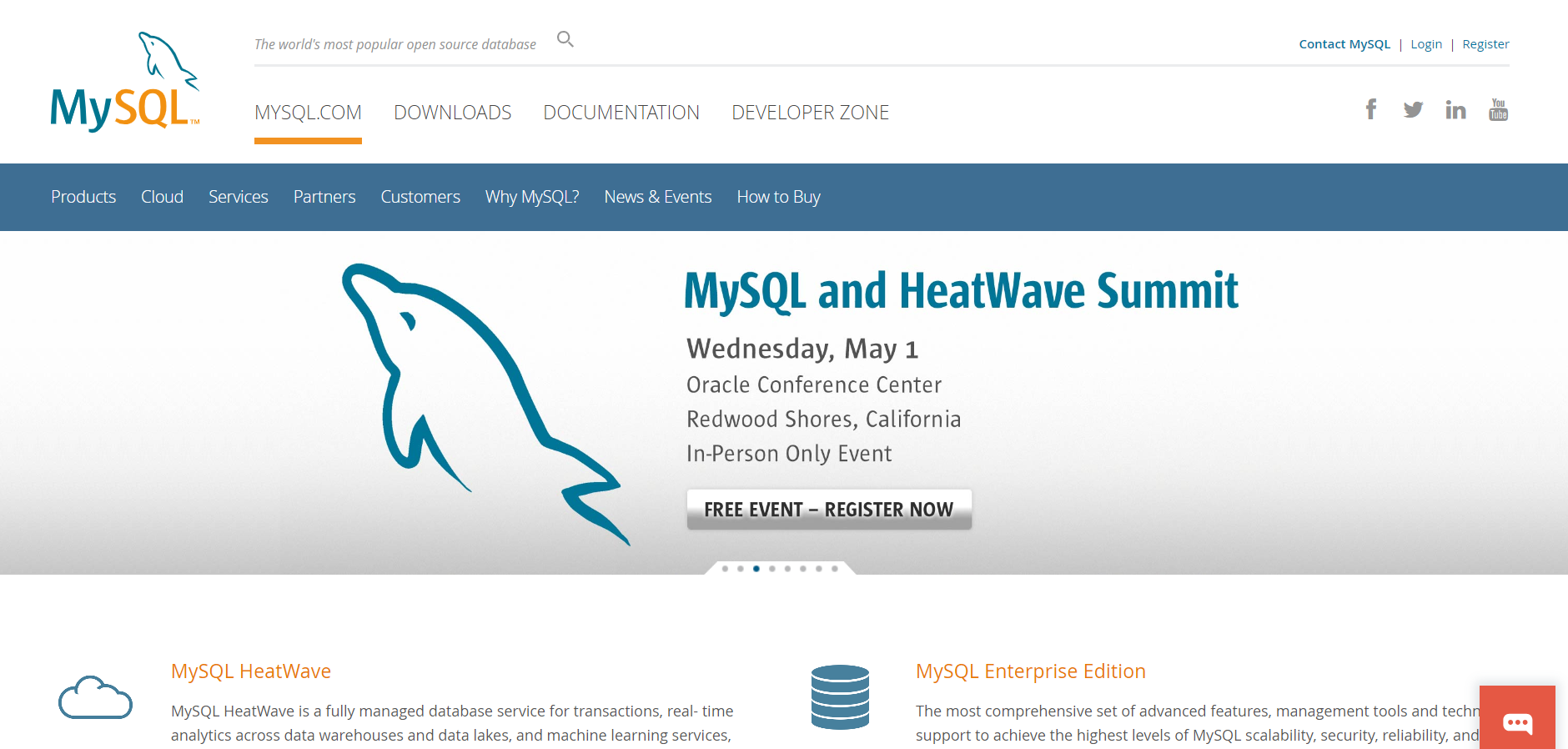The image size is (1568, 749).
Task: Open the MySQL Twitter icon
Action: 1413,109
